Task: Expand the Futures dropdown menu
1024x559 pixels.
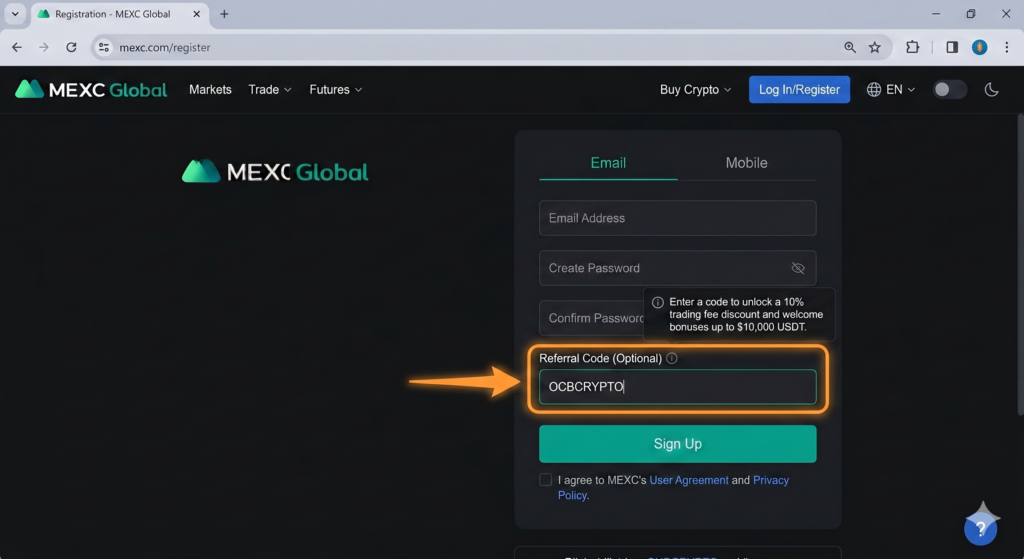Action: coord(336,89)
